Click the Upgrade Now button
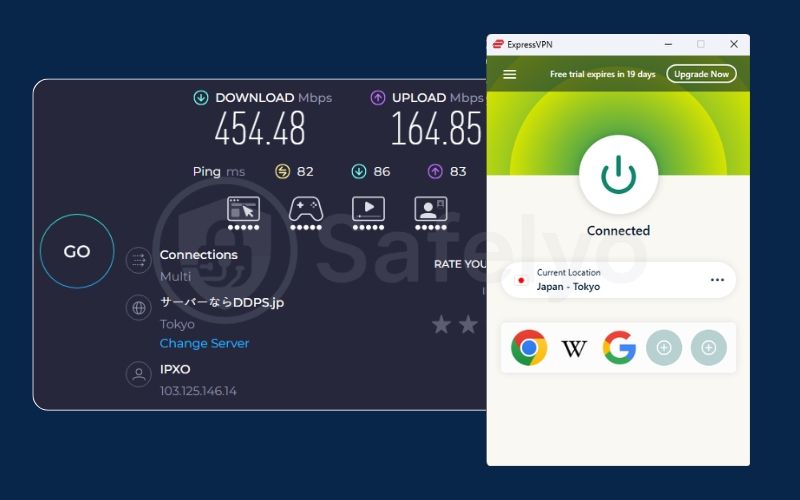Screen dimensions: 800x500 click(x=701, y=74)
